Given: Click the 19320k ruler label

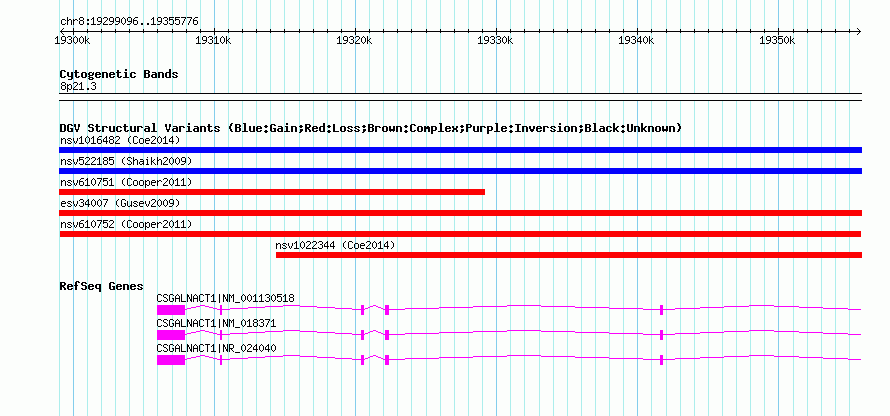Looking at the screenshot, I should 354,40.
